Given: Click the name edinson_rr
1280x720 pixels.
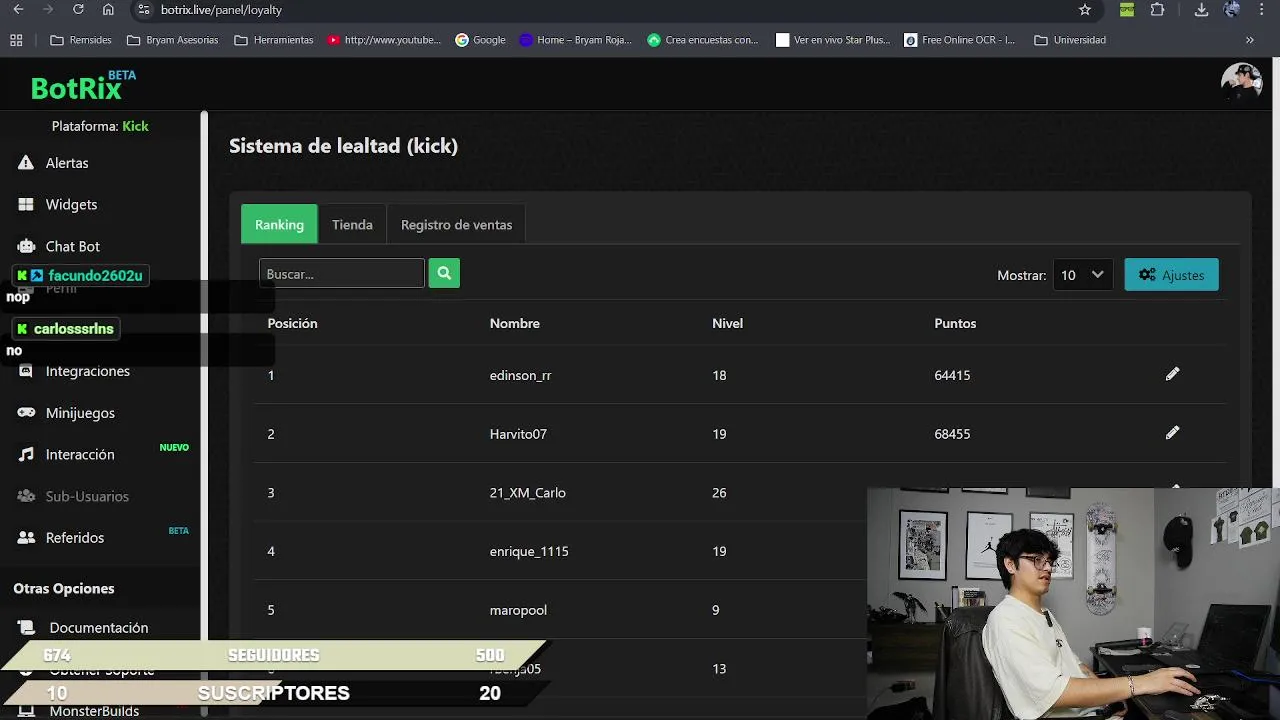Looking at the screenshot, I should point(520,375).
